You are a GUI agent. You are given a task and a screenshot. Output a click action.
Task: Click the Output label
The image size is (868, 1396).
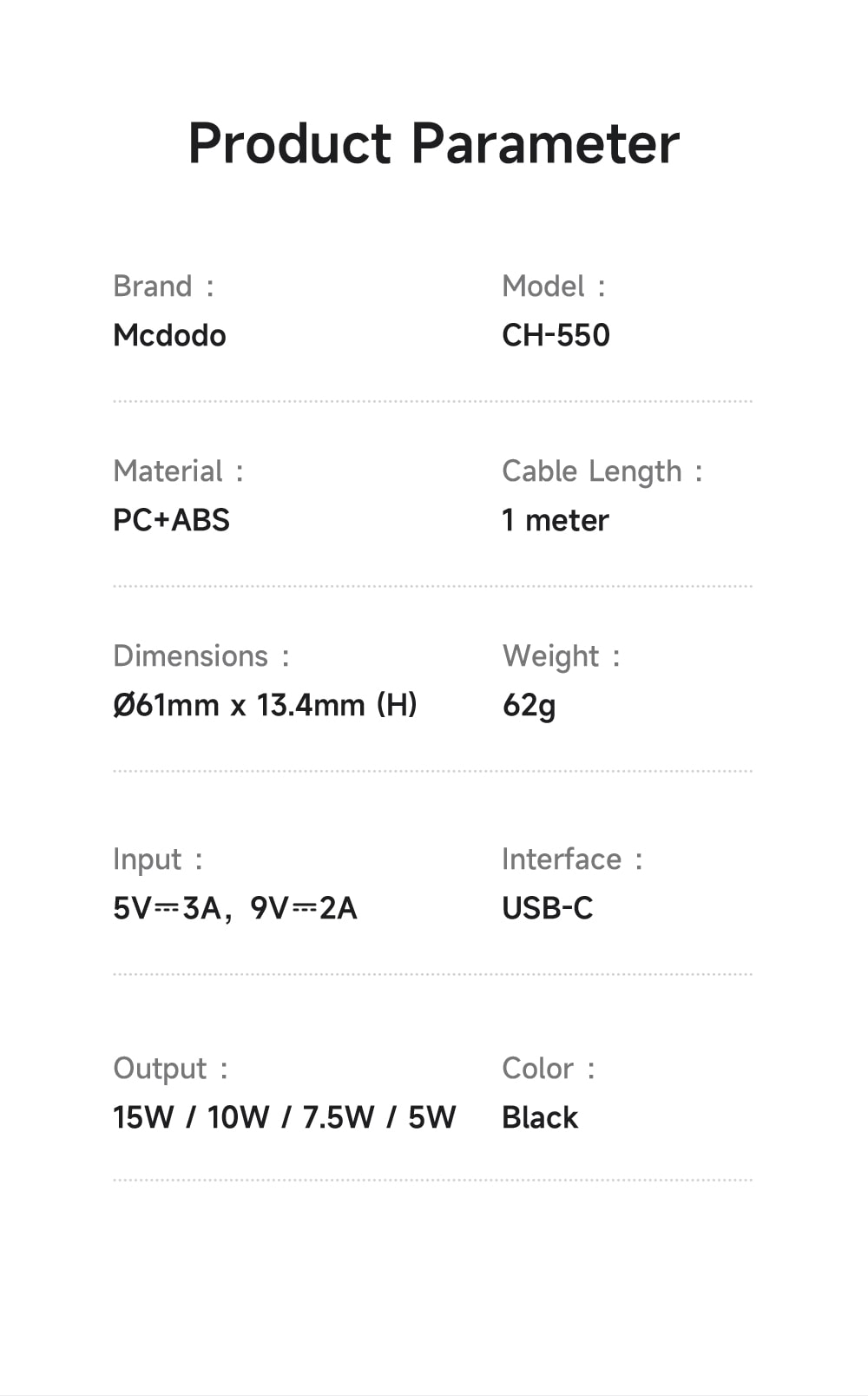coord(161,1068)
